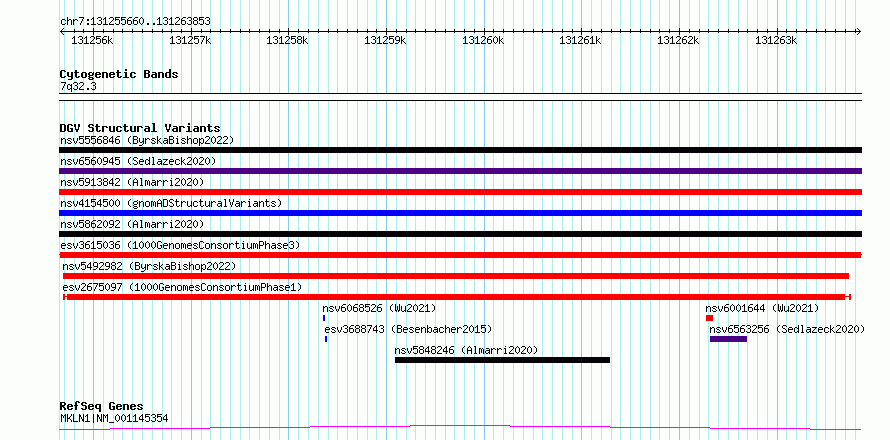890x440 pixels.
Task: Click the 131261k ruler label
Action: click(x=581, y=40)
